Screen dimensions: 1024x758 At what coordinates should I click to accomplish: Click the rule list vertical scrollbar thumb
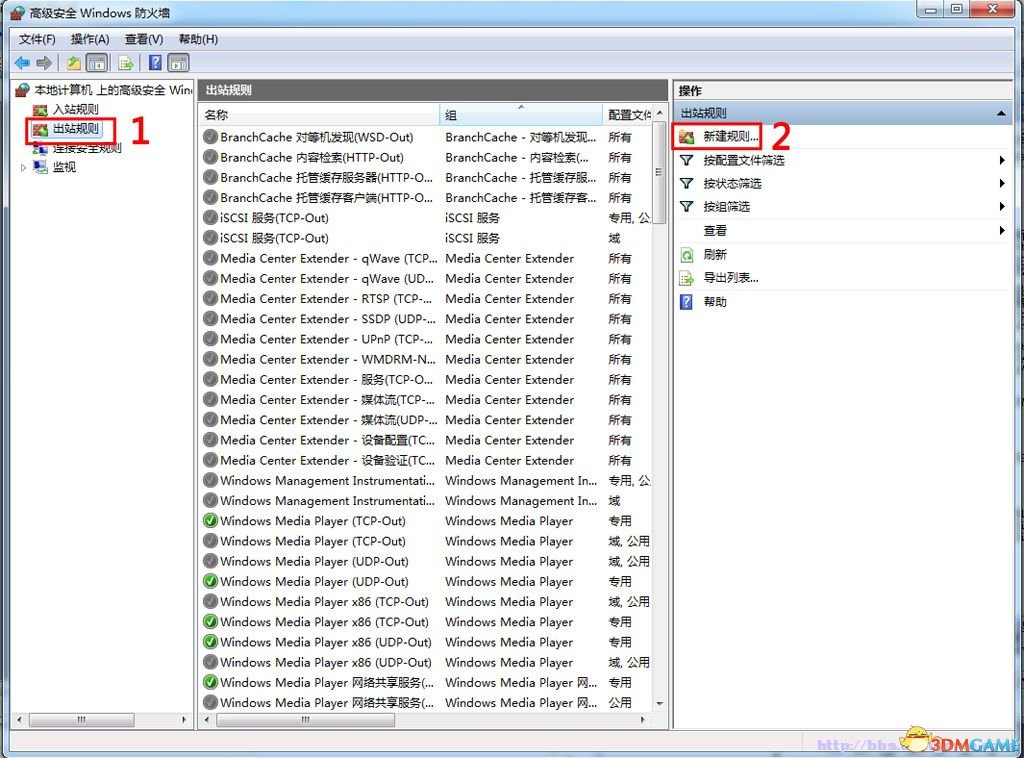(x=659, y=172)
